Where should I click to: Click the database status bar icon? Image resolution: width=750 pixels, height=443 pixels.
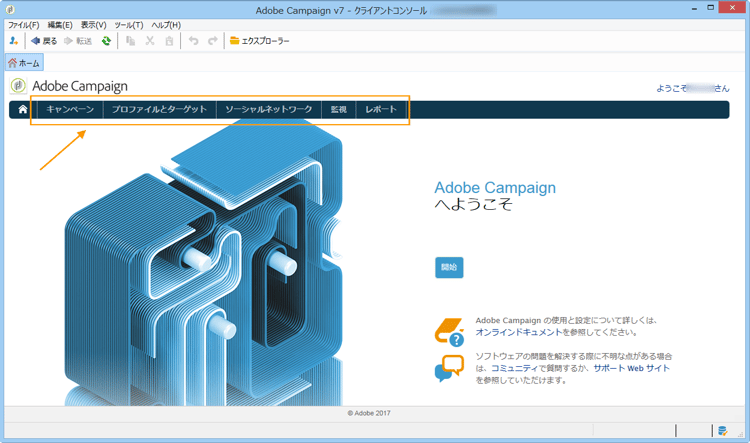[x=723, y=431]
